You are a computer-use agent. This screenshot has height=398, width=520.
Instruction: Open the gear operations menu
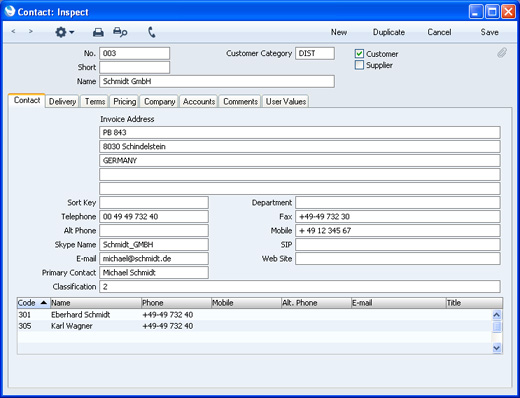(64, 32)
